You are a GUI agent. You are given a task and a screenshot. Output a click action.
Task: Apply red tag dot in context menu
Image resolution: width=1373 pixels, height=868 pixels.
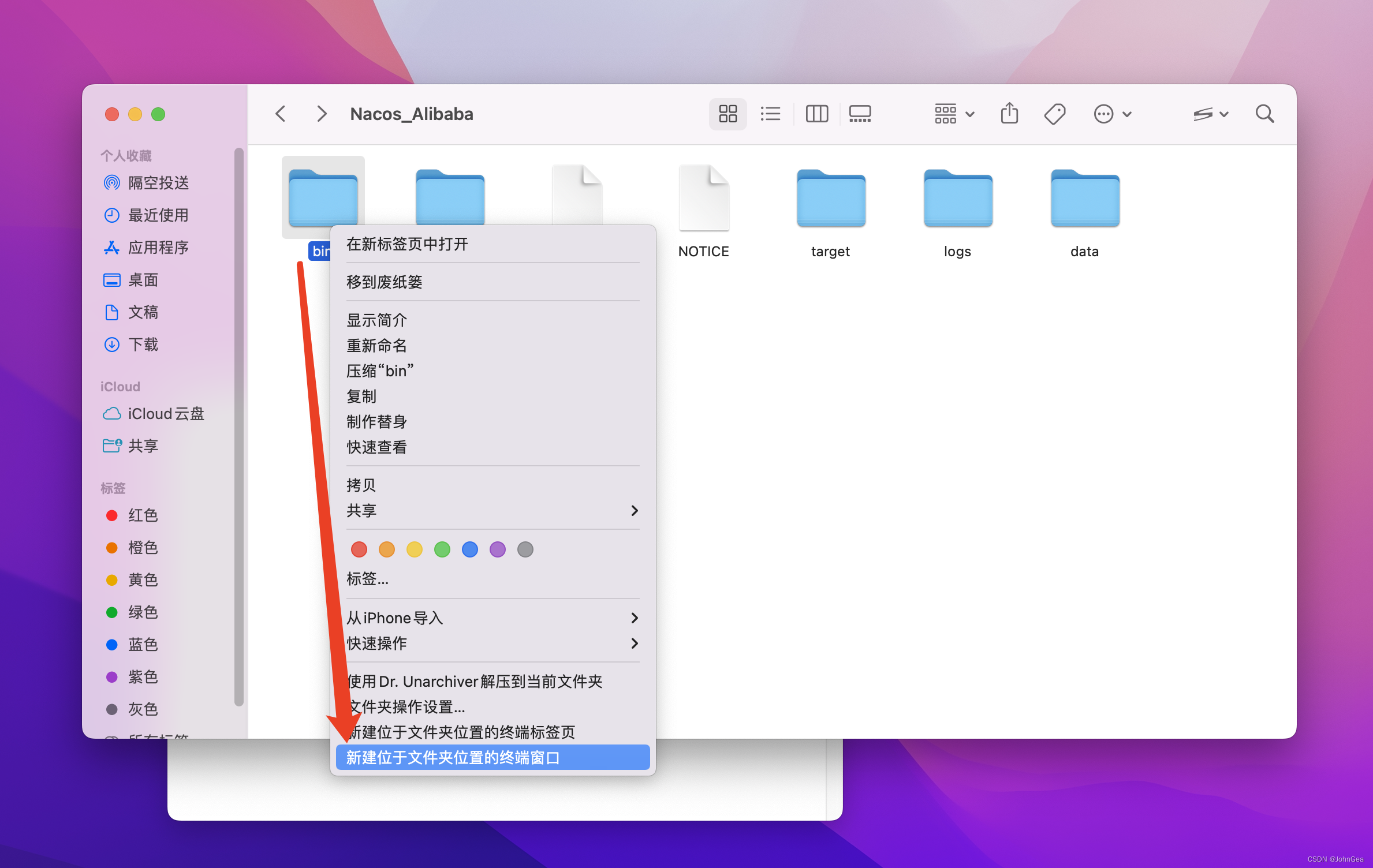(x=359, y=549)
